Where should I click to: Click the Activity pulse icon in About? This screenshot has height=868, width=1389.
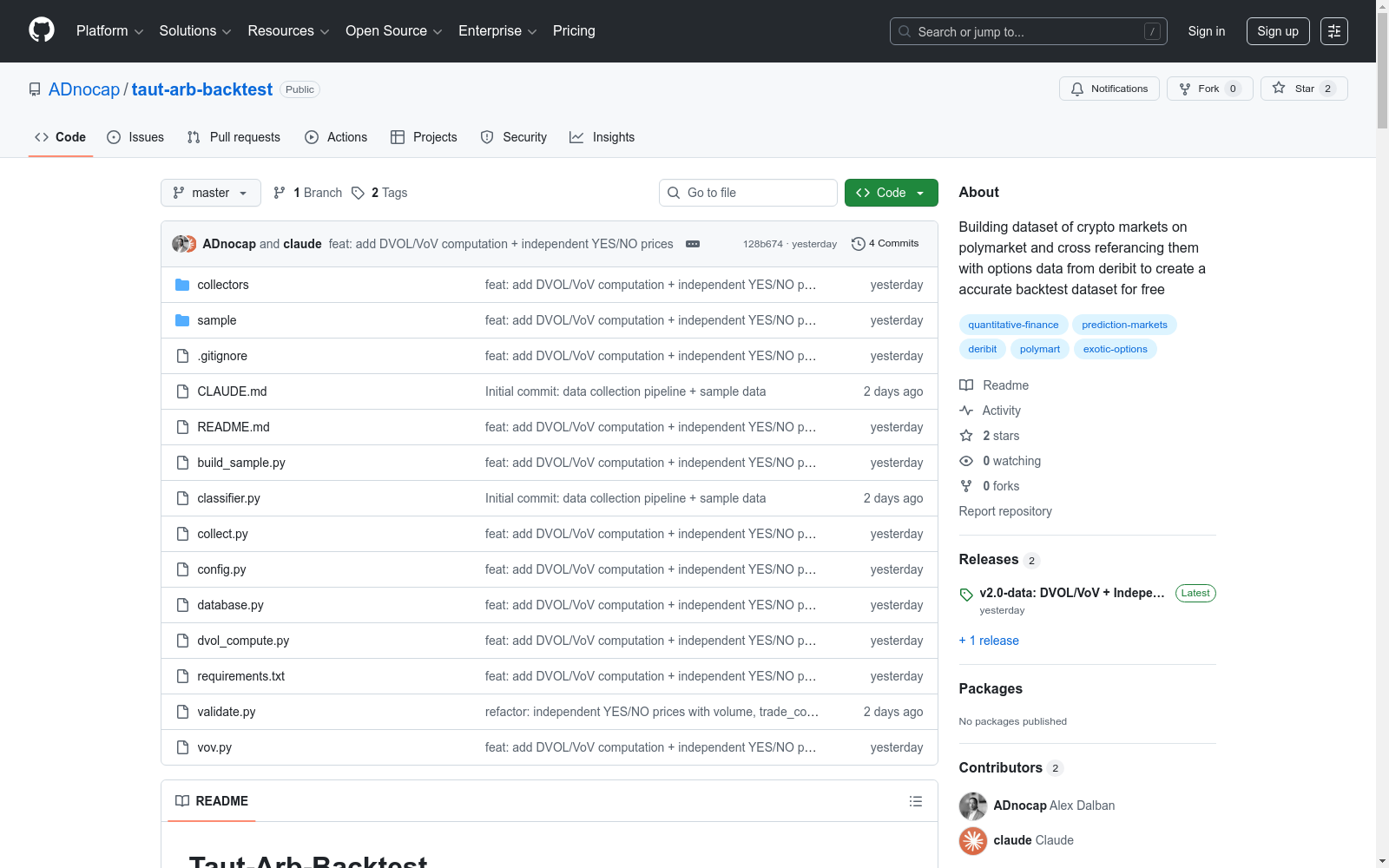click(x=966, y=411)
